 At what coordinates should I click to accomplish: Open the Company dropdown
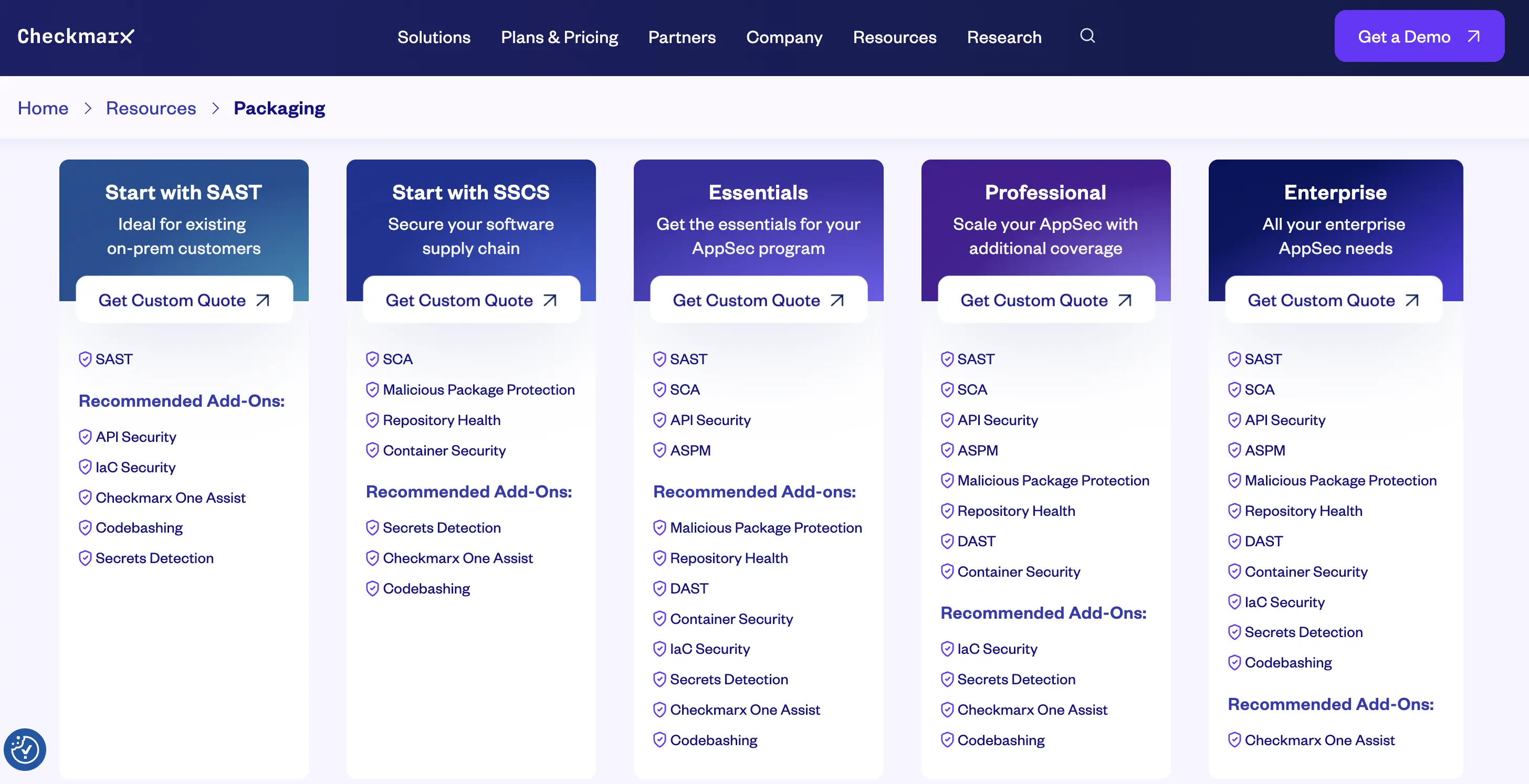(784, 37)
